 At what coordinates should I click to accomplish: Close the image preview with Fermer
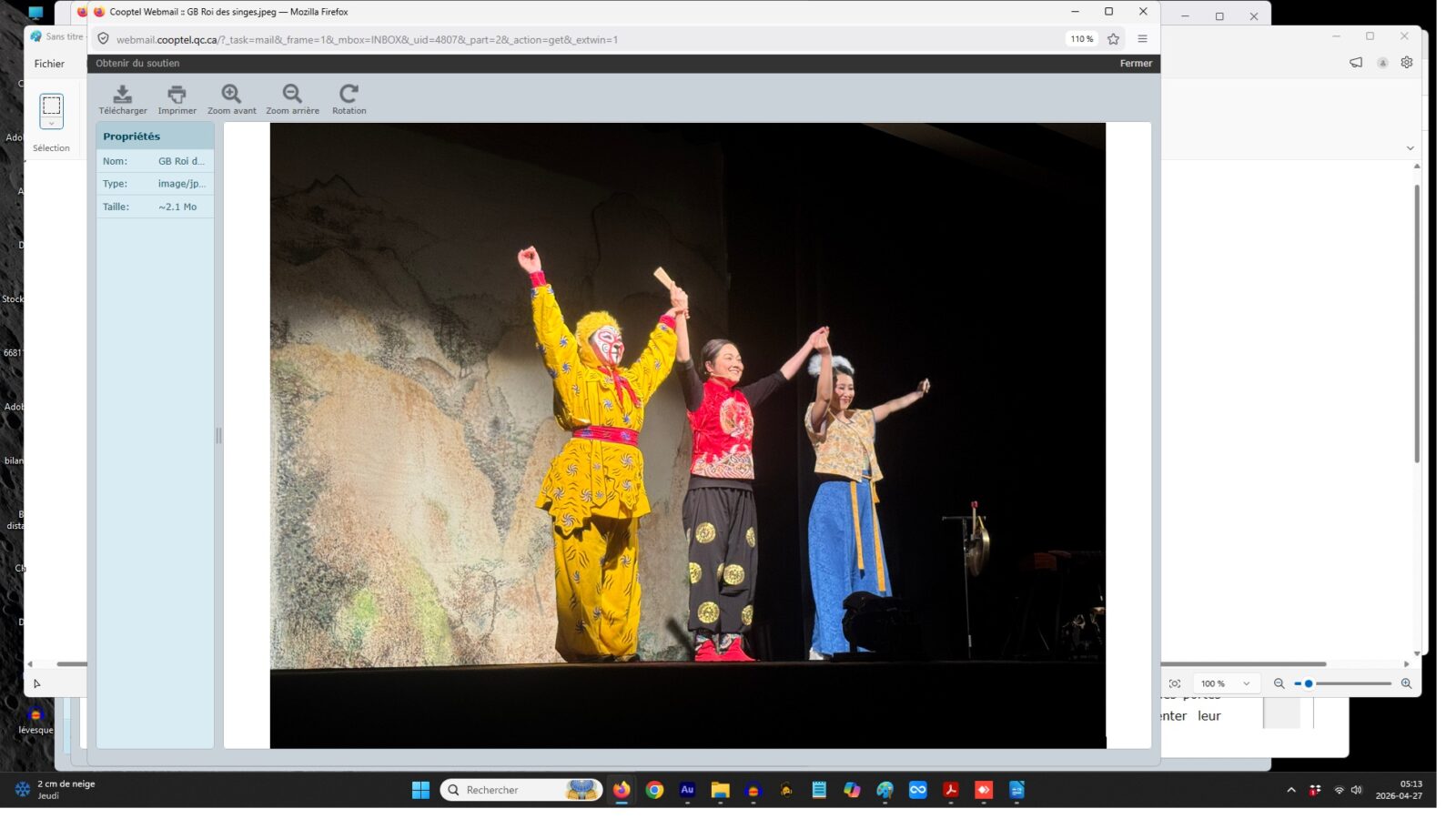[x=1136, y=64]
